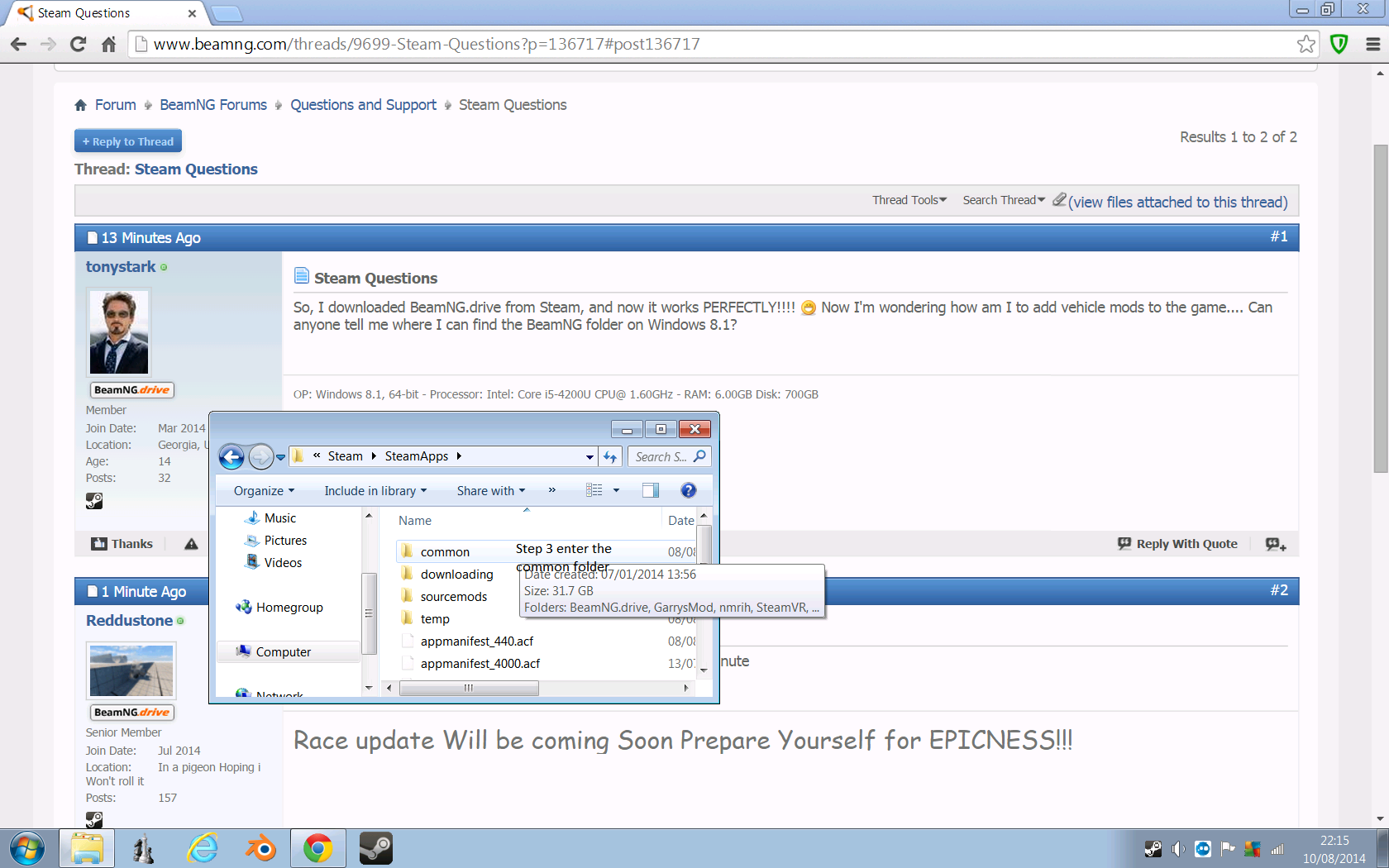Open the green shield extension icon
This screenshot has width=1389, height=868.
click(1339, 44)
